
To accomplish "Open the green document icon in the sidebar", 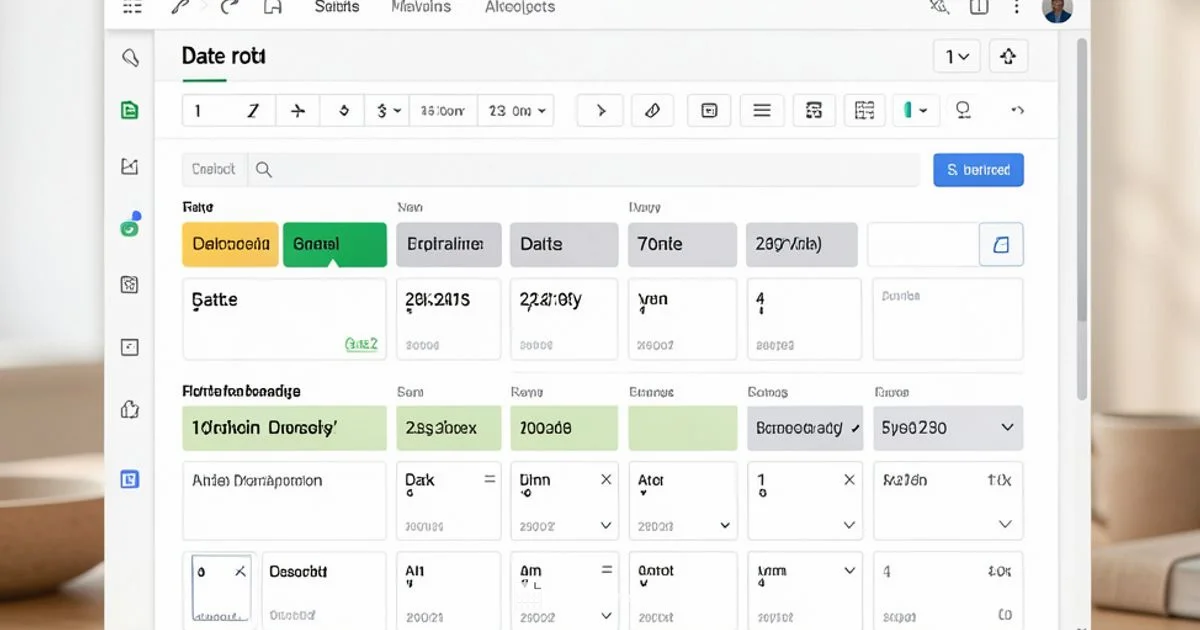I will point(129,110).
